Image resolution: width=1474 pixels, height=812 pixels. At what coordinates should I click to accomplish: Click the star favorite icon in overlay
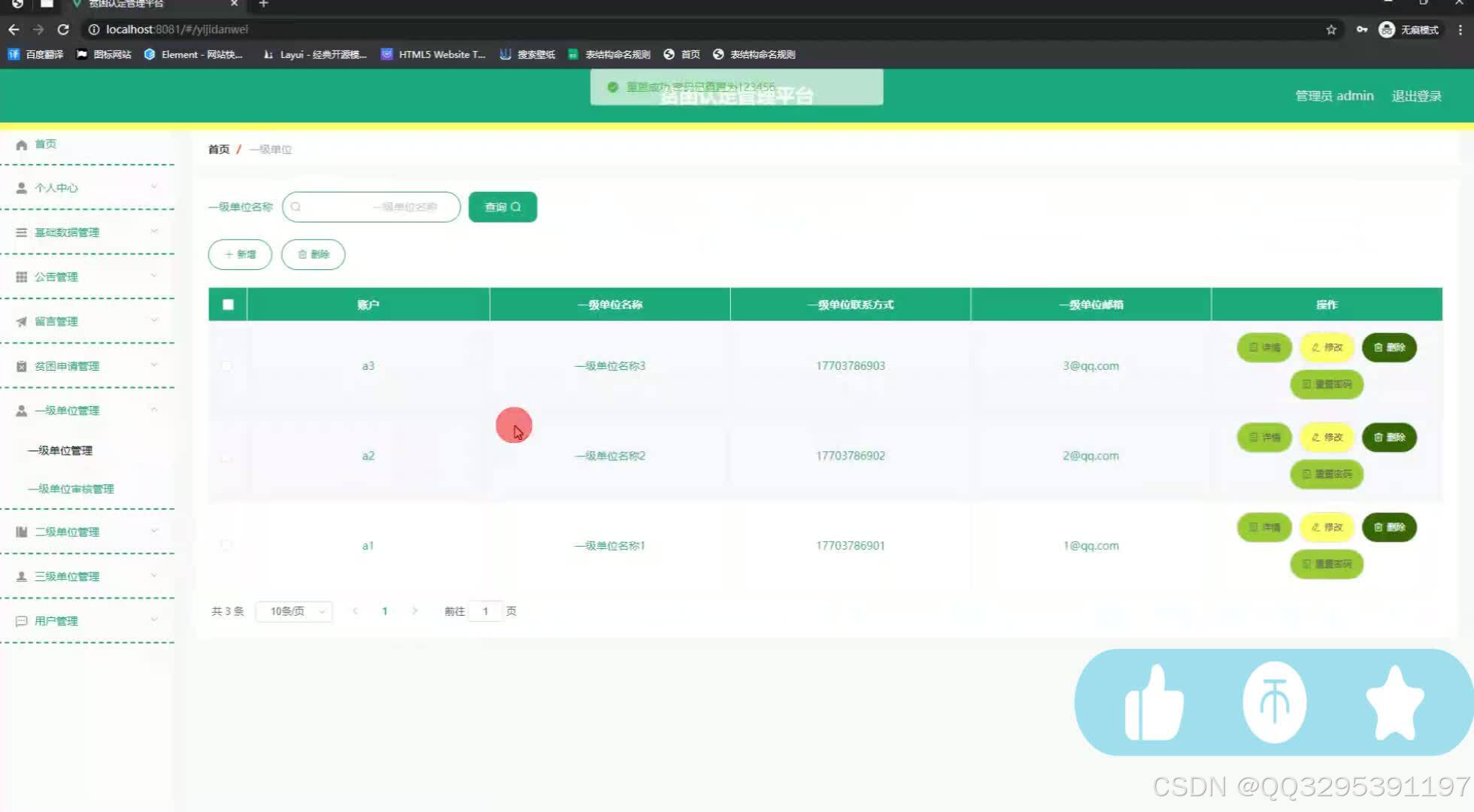pyautogui.click(x=1394, y=702)
